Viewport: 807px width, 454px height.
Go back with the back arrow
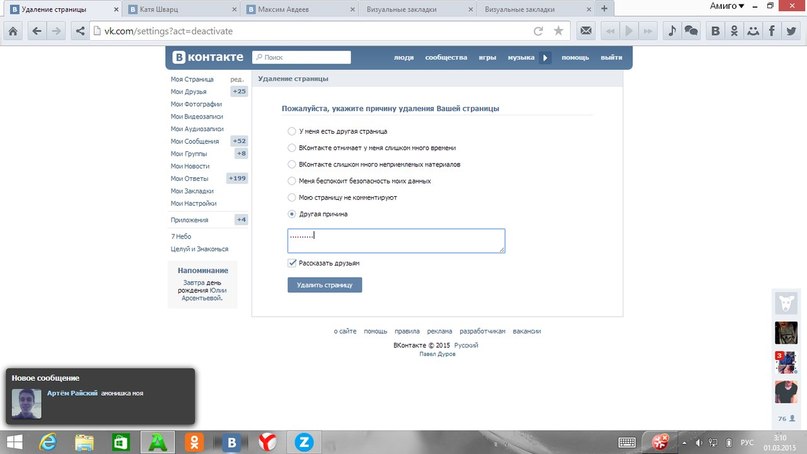(37, 31)
